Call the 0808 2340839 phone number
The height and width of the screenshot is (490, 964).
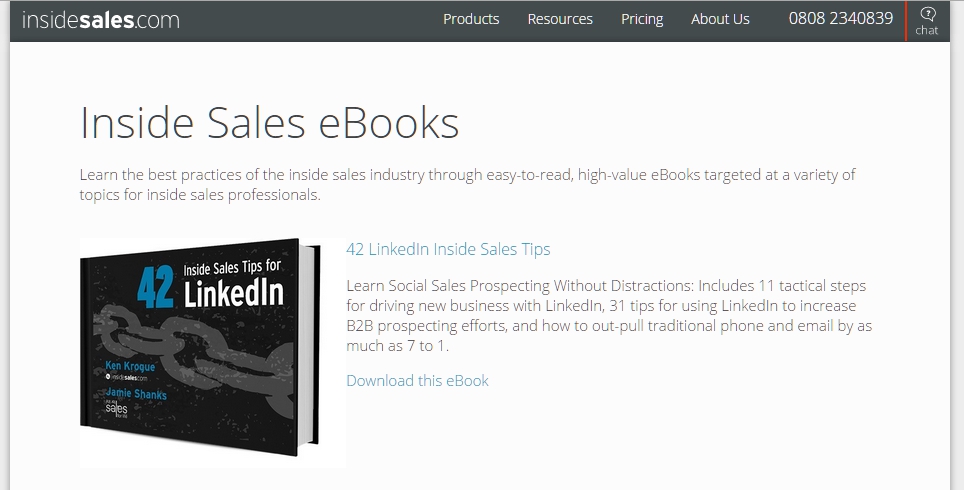pos(840,18)
